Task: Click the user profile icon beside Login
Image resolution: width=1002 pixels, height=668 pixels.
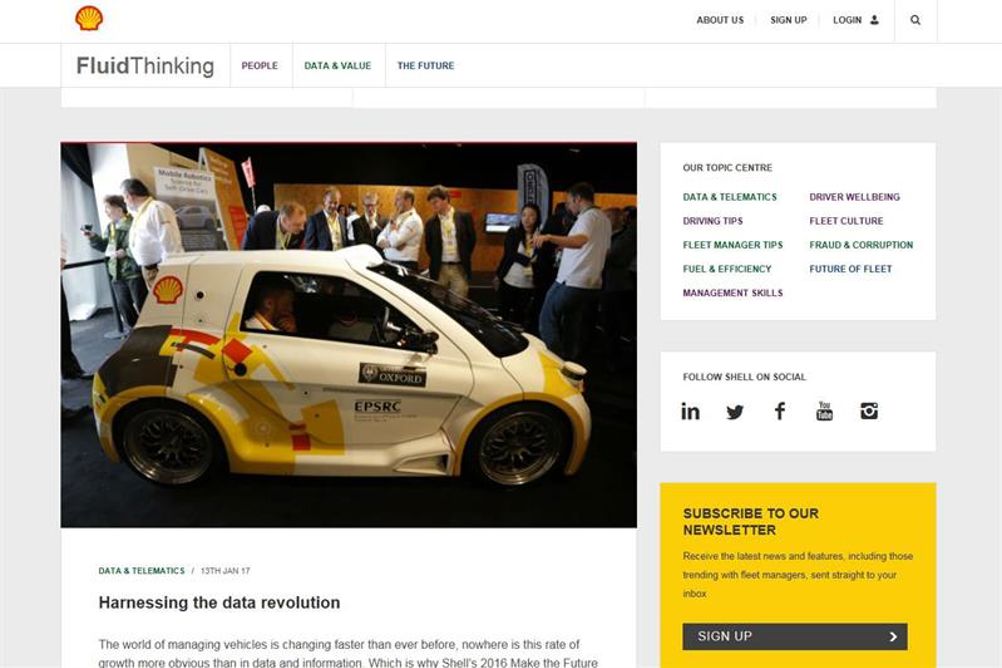Action: tap(874, 20)
